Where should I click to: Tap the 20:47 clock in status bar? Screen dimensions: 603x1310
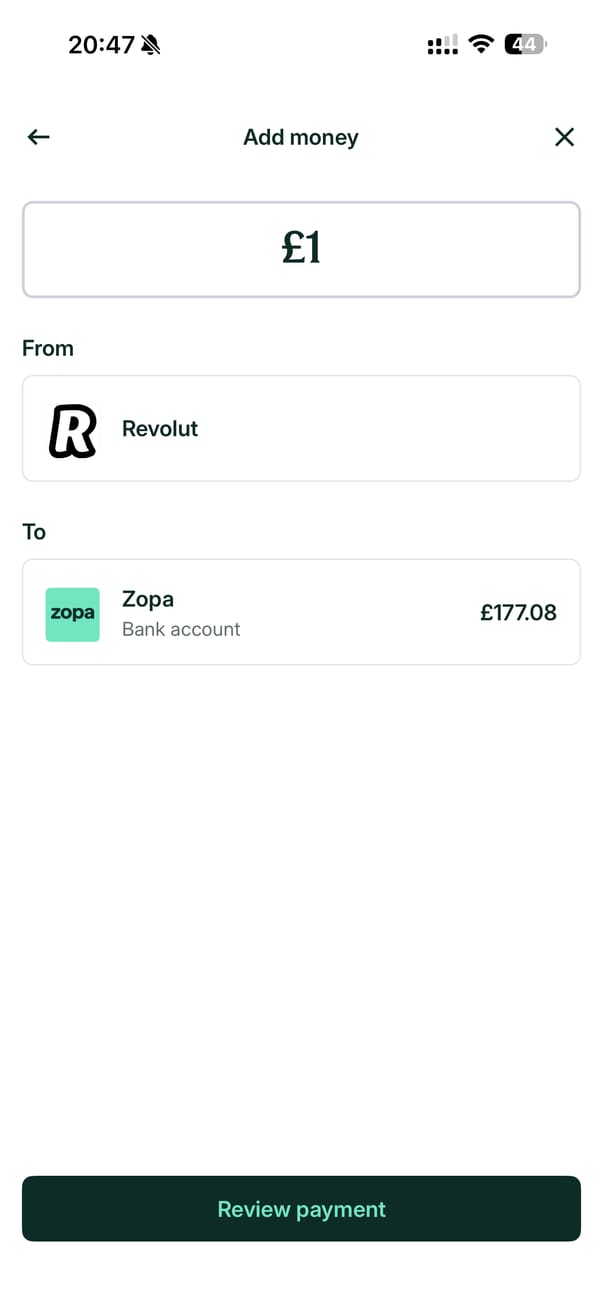tap(101, 45)
